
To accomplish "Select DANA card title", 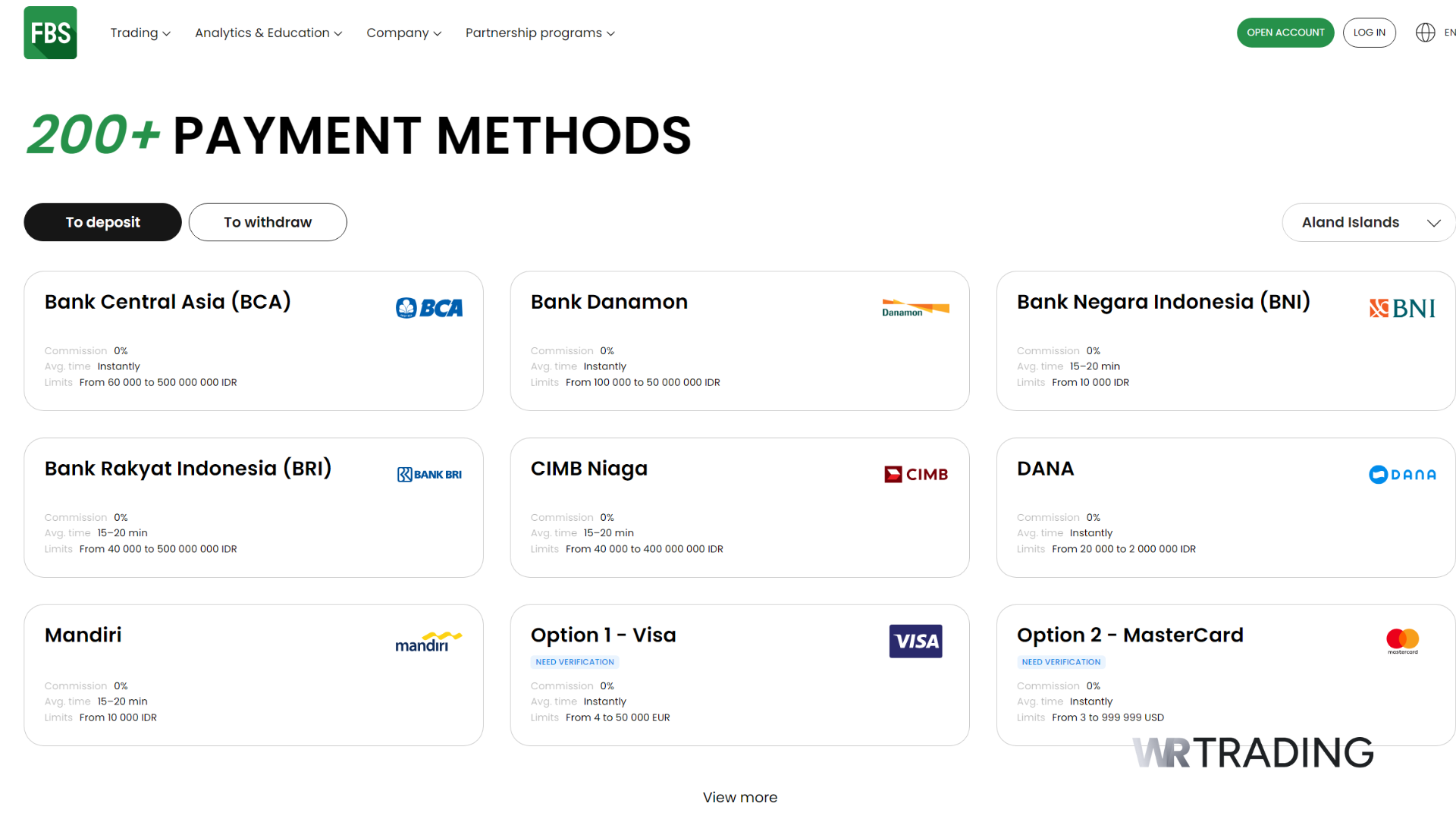I will click(1045, 469).
